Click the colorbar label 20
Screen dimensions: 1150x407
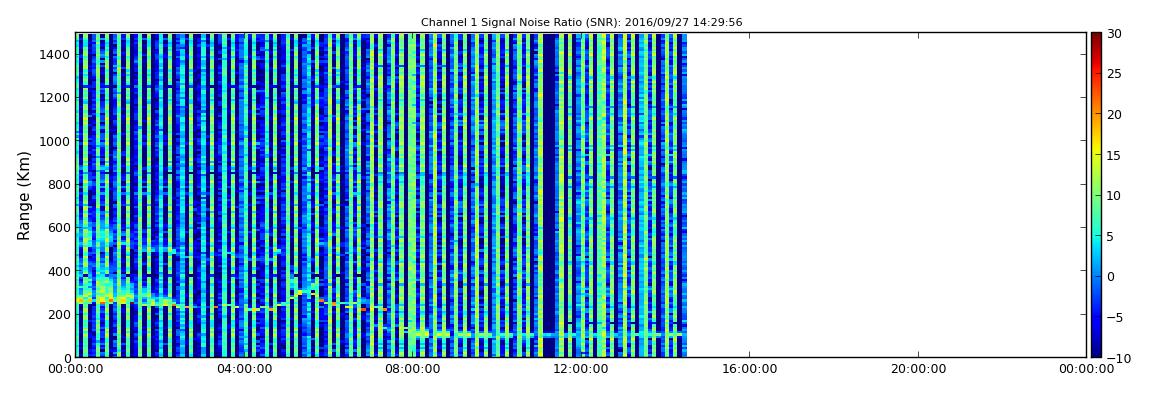click(1115, 114)
